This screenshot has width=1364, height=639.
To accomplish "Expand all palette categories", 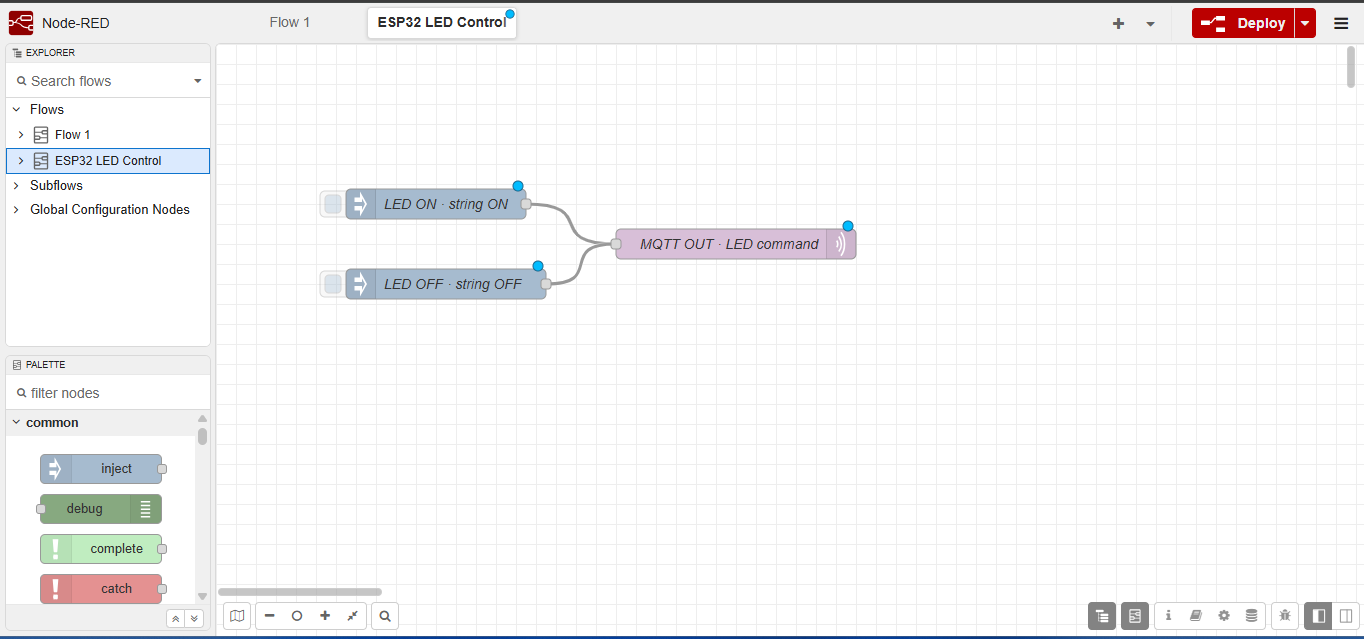I will 194,619.
